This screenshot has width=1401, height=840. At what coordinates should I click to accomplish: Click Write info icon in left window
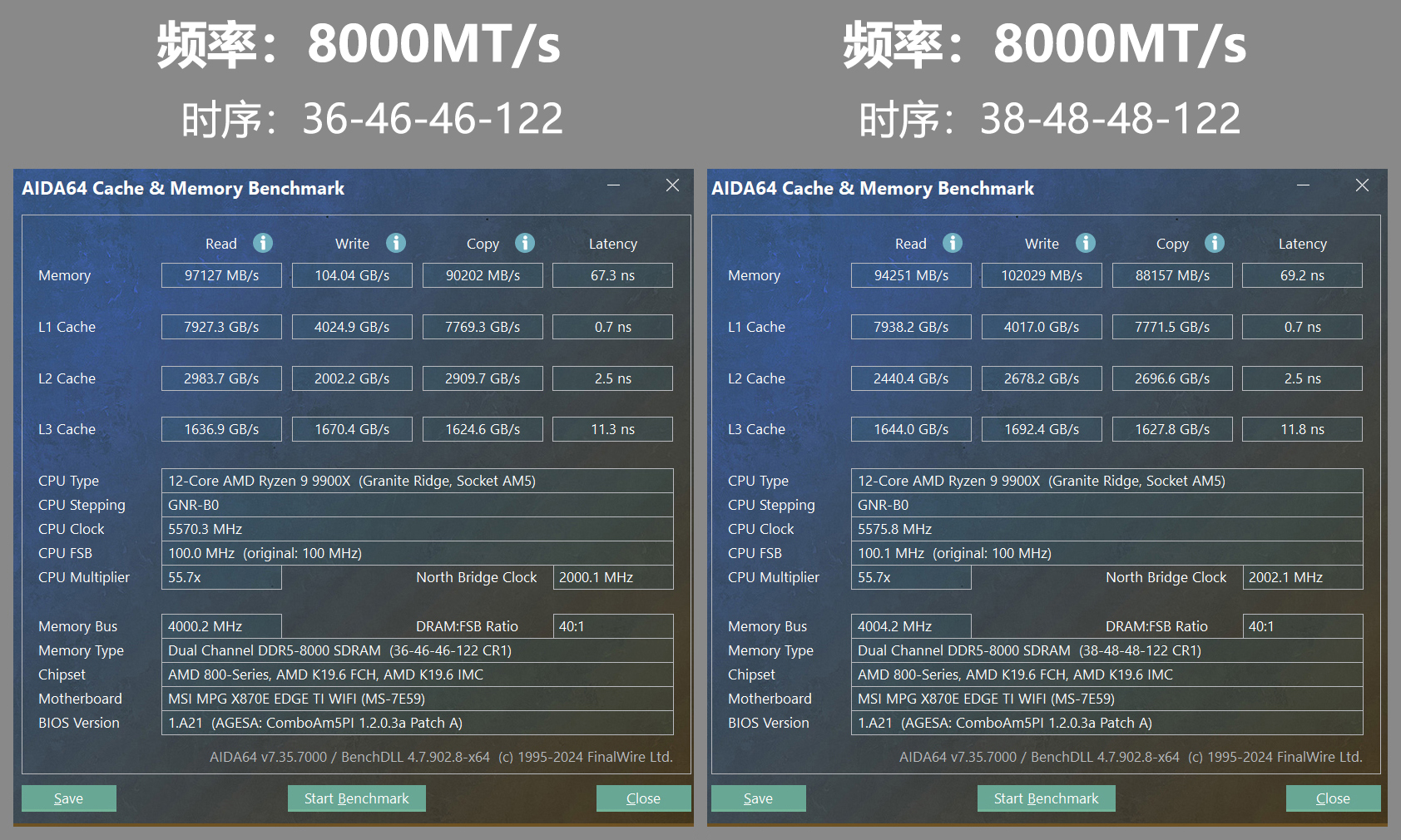[x=396, y=243]
